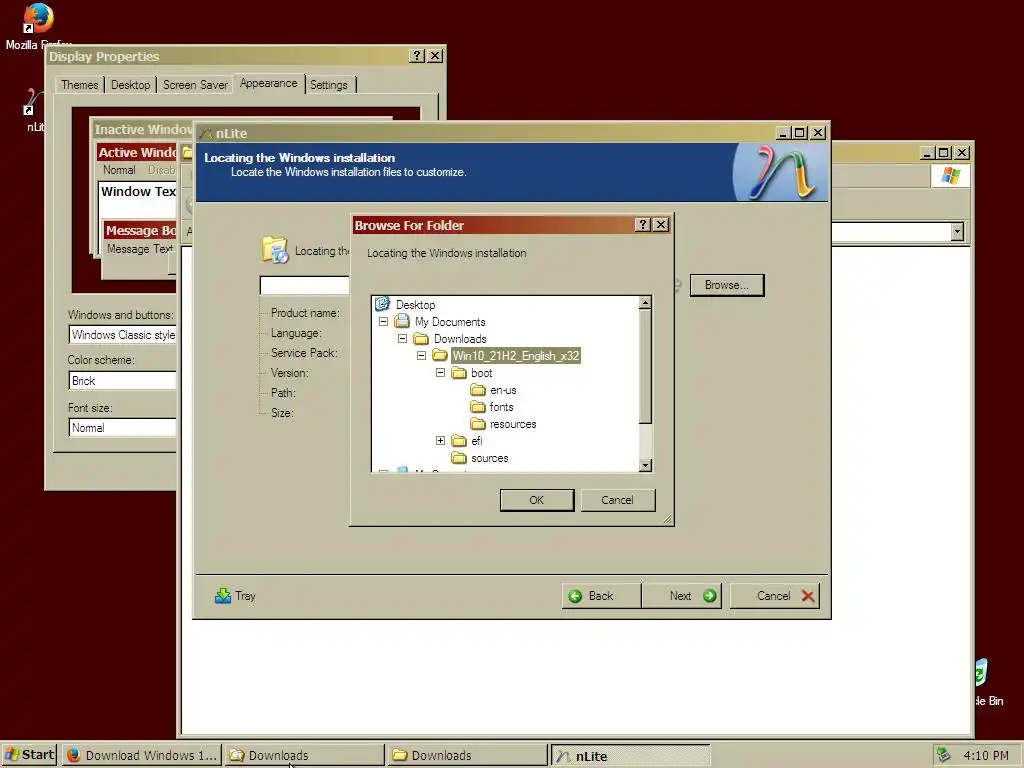
Task: Click the nLite taskbar button
Action: [630, 756]
